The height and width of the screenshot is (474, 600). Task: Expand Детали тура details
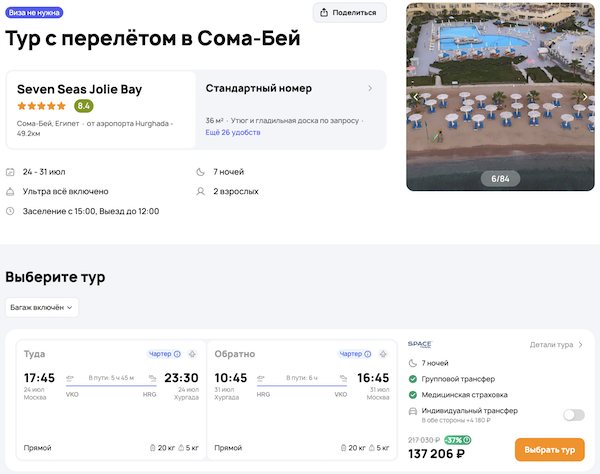click(556, 345)
